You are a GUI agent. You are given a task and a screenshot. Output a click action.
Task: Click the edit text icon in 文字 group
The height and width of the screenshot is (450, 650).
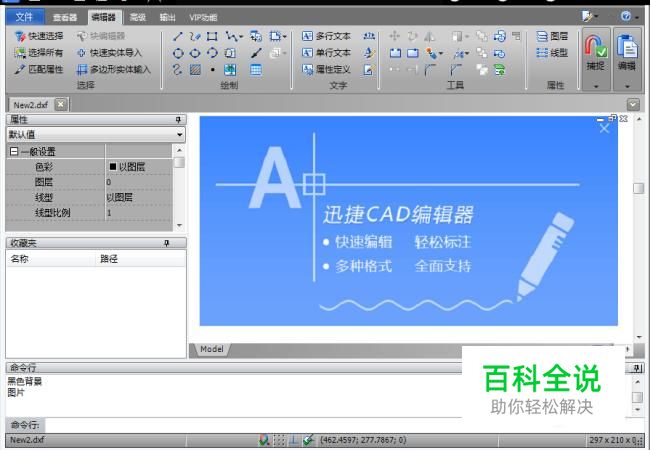(369, 70)
